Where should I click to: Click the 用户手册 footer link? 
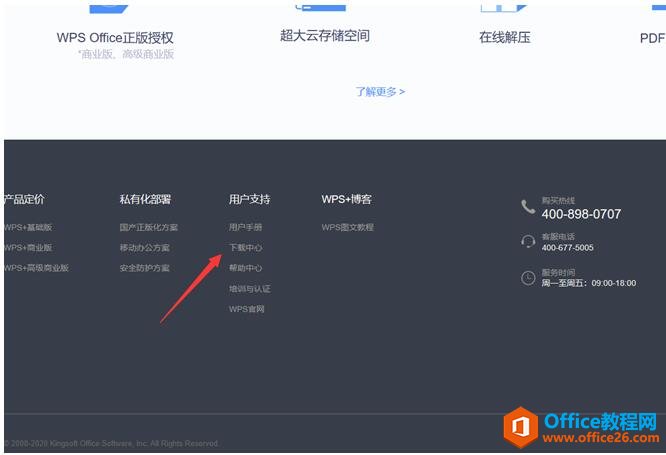(246, 227)
